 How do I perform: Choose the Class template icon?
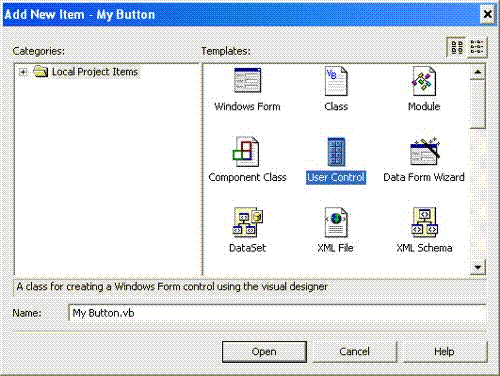(x=336, y=81)
